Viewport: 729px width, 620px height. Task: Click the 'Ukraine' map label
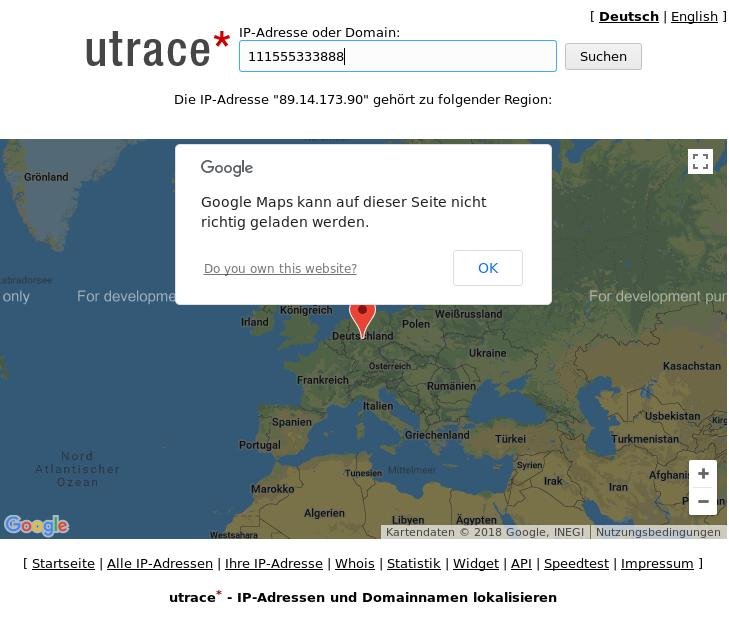[x=487, y=353]
